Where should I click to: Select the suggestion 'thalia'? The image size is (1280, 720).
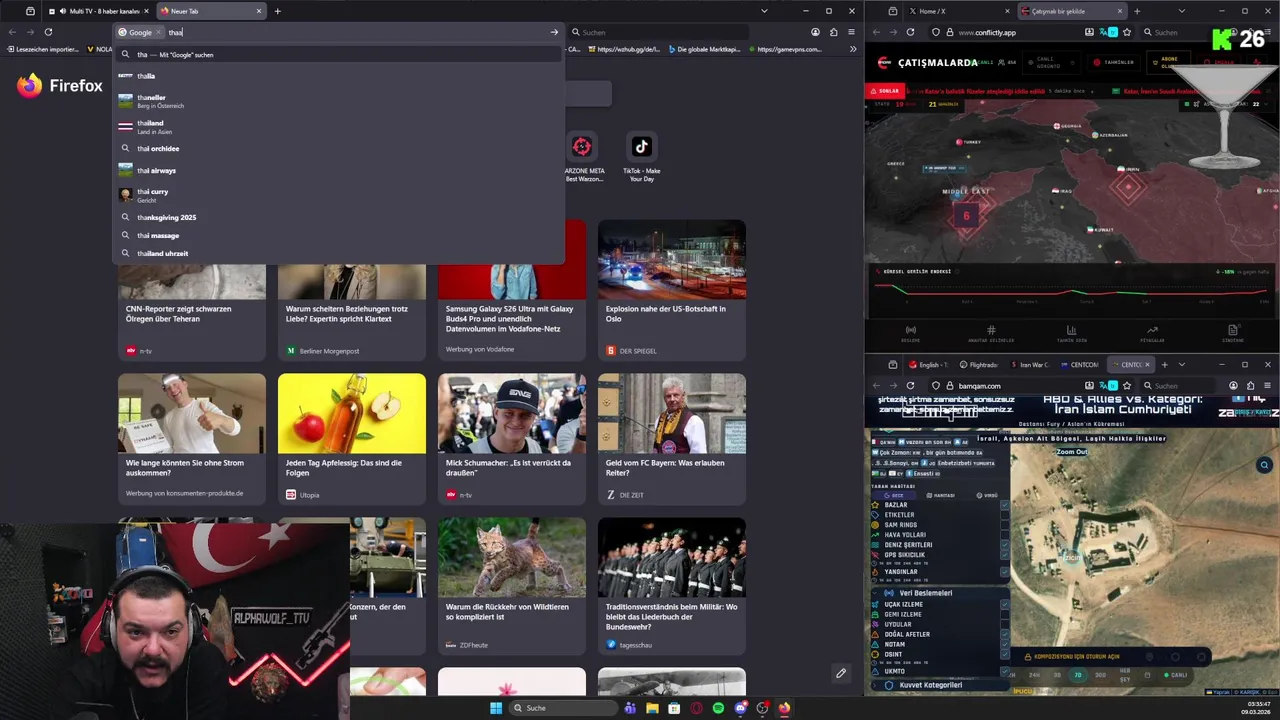coord(338,76)
